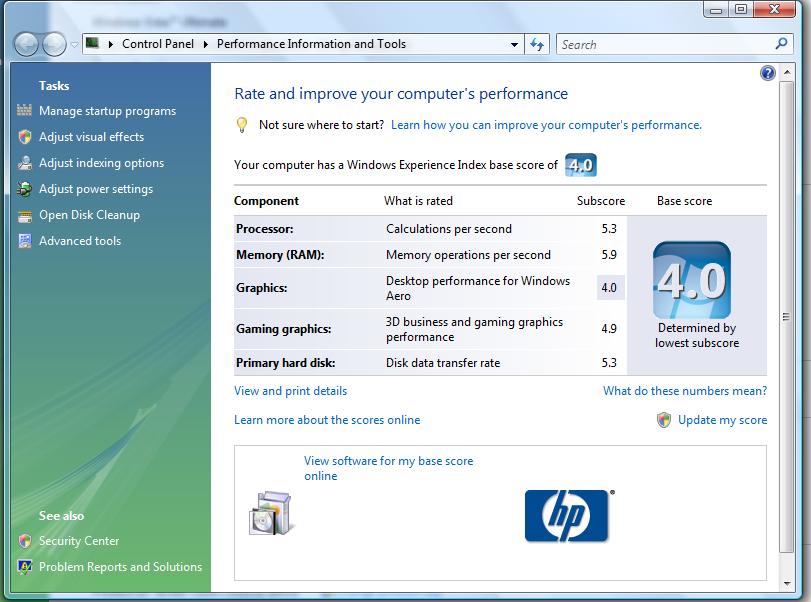Click Determined by lowest subscore text
Image resolution: width=811 pixels, height=602 pixels.
pos(697,335)
